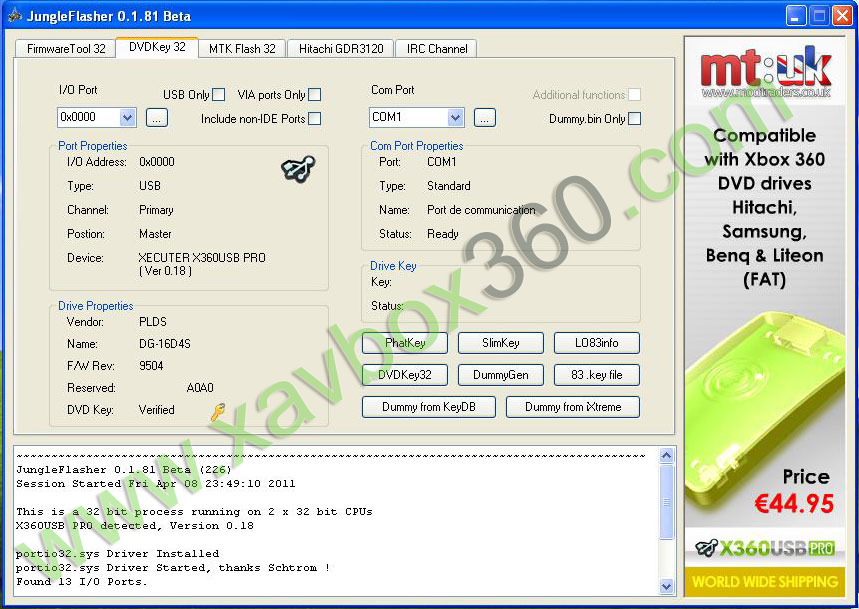Click the drive name DG-16D4S
Image resolution: width=859 pixels, height=609 pixels.
(x=165, y=344)
